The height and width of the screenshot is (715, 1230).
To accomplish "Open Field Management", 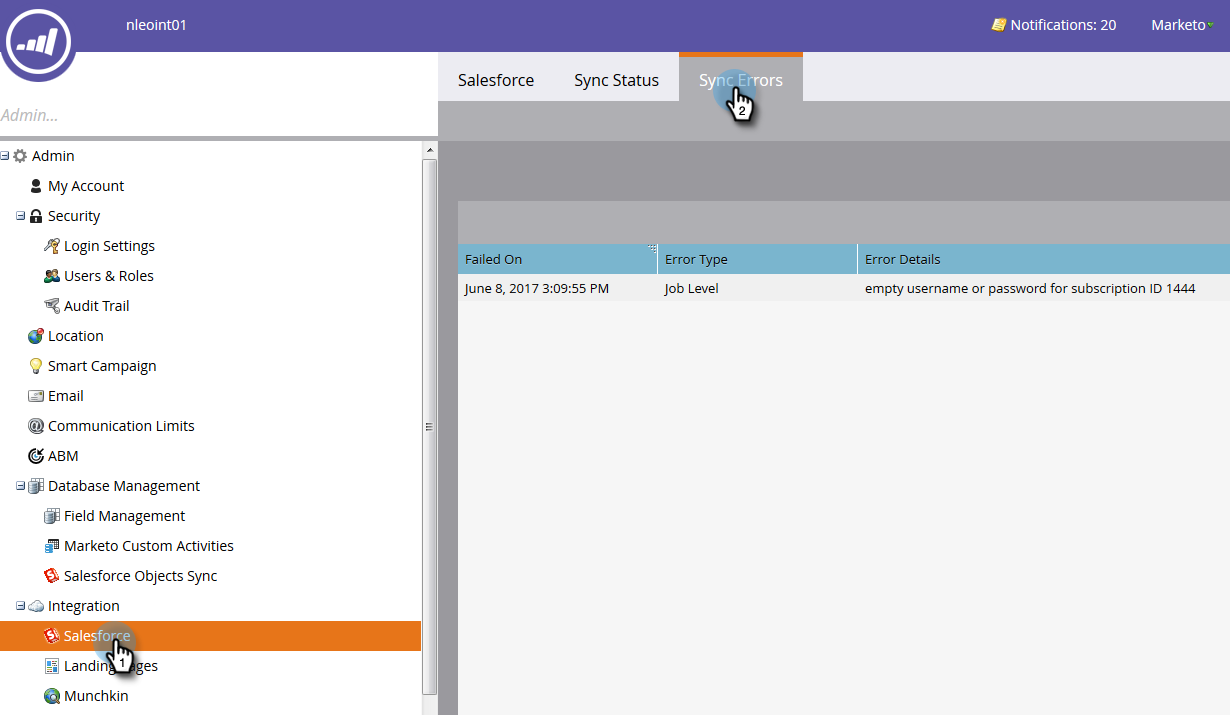I will point(125,516).
